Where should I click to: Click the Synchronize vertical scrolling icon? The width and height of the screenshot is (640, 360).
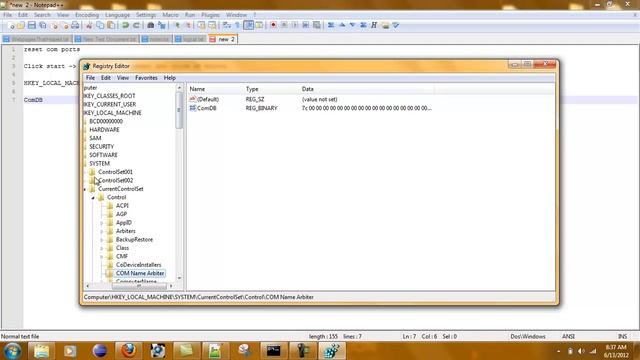pyautogui.click(x=201, y=25)
